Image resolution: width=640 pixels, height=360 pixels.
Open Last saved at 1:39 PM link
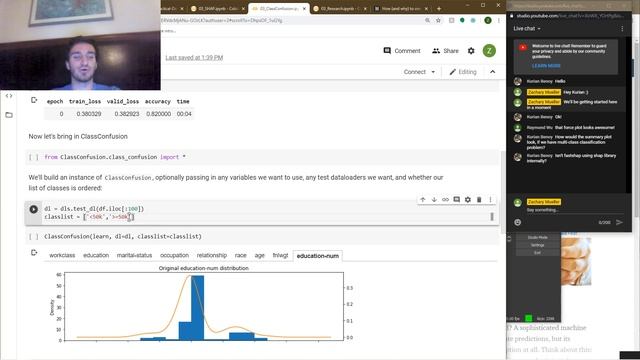(x=194, y=58)
